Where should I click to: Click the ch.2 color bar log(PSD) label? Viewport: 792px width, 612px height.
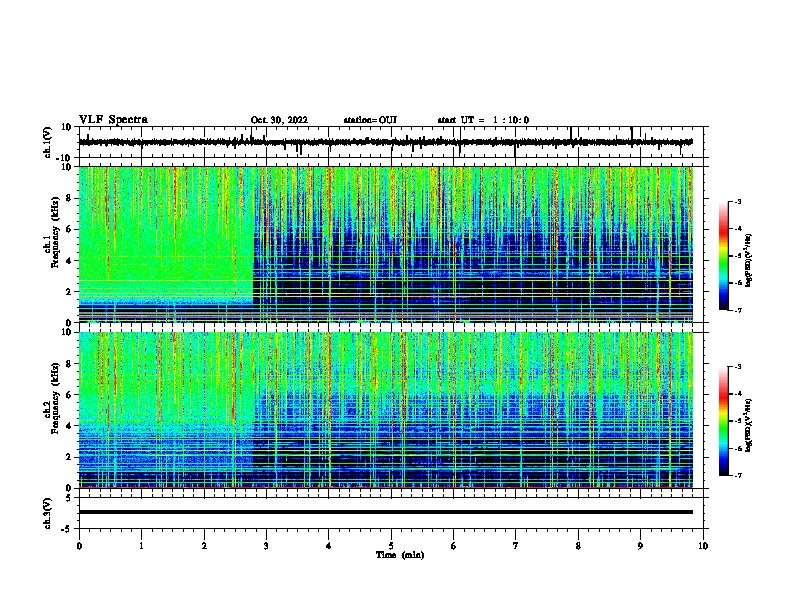point(749,426)
